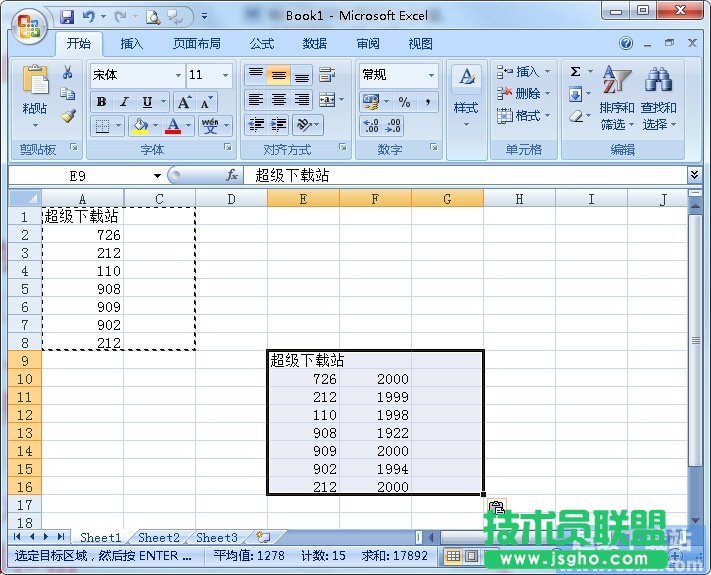Switch to the 插入 (Insert) ribbon tab
The height and width of the screenshot is (575, 711).
click(x=132, y=44)
